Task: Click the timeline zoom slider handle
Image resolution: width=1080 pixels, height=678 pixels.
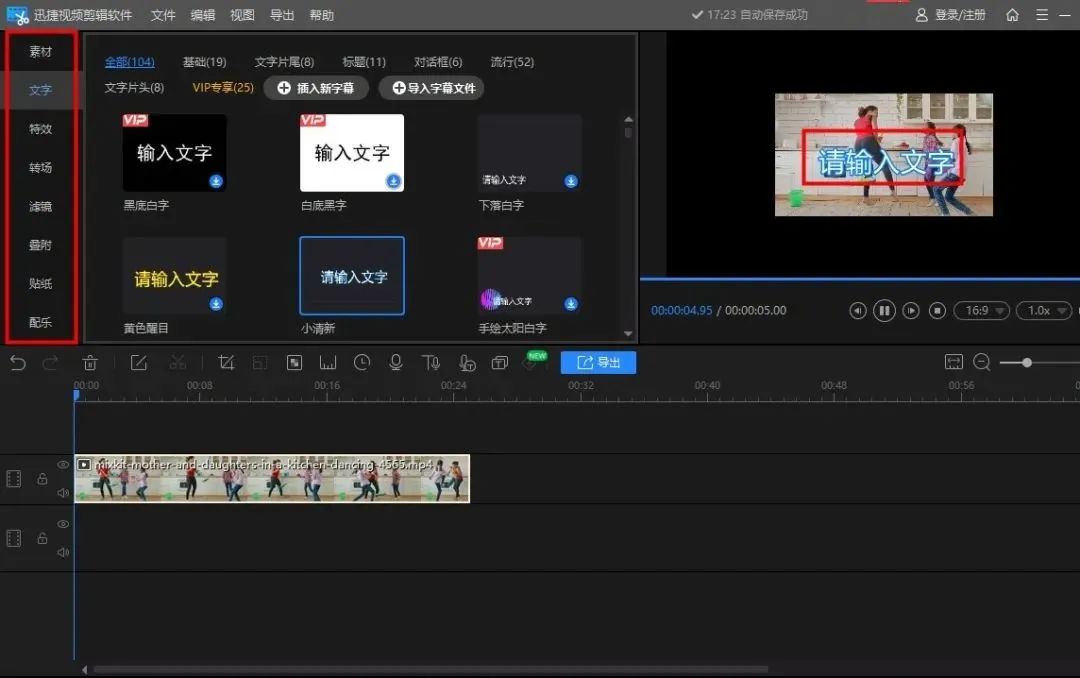Action: click(1026, 363)
